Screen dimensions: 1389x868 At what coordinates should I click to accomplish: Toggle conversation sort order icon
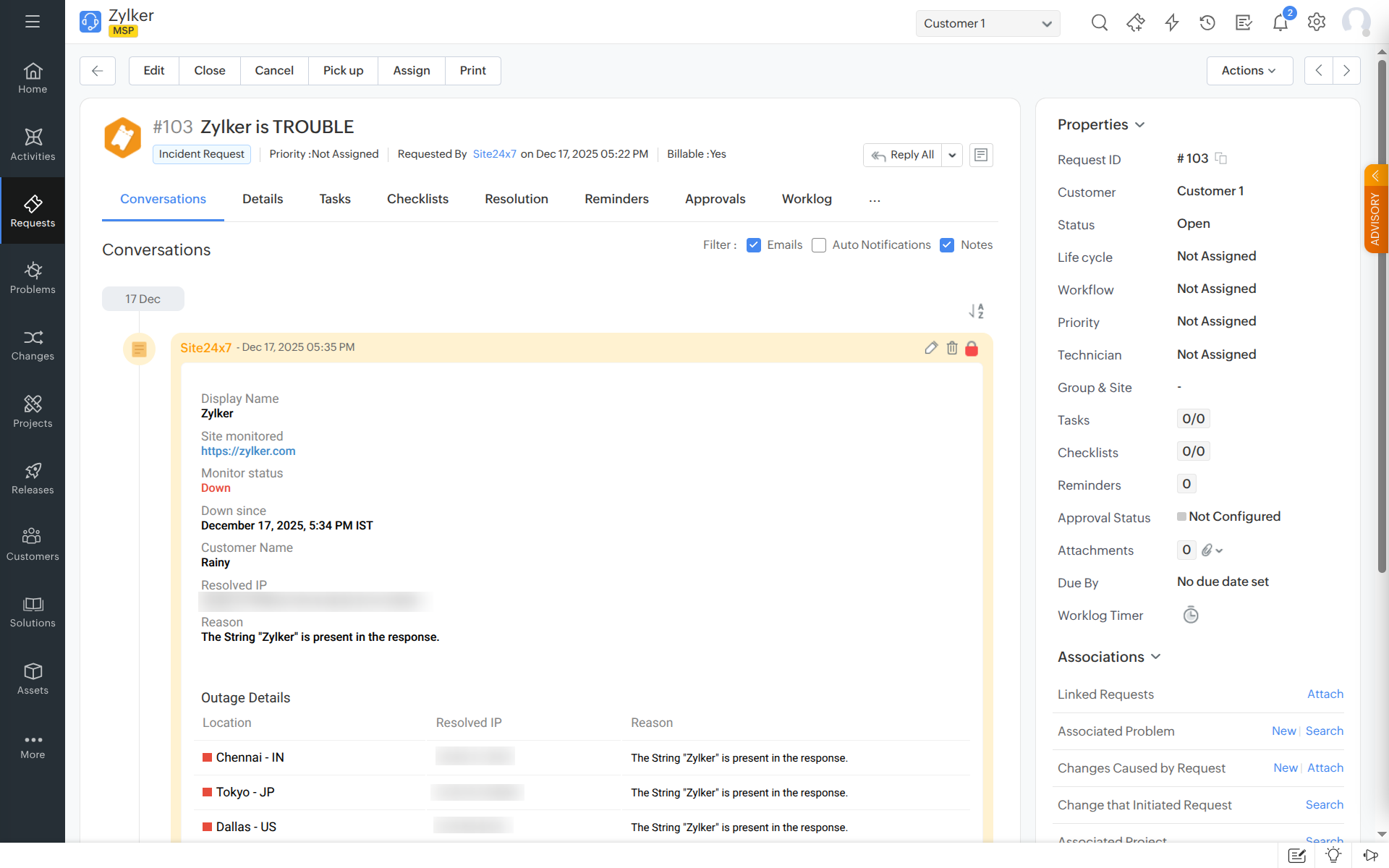tap(977, 311)
